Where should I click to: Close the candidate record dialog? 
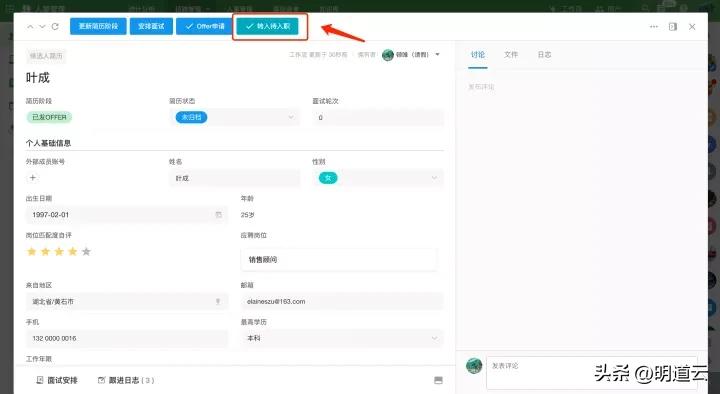tap(692, 27)
